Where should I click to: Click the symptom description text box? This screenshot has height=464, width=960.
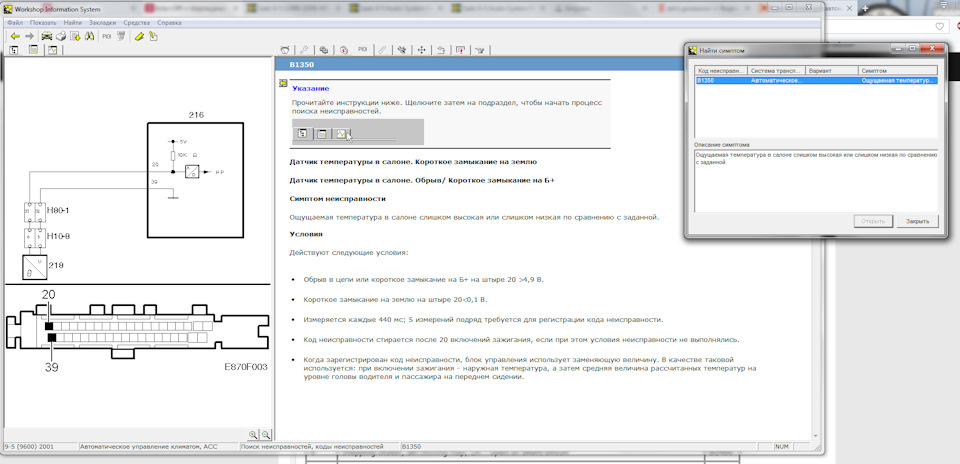tap(816, 181)
